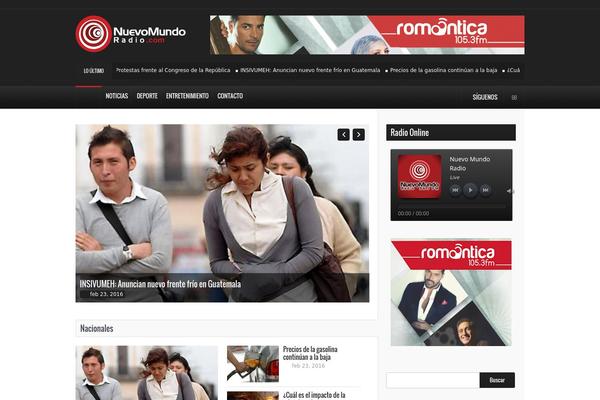Open the Noticias menu
This screenshot has height=400, width=600.
[x=117, y=96]
